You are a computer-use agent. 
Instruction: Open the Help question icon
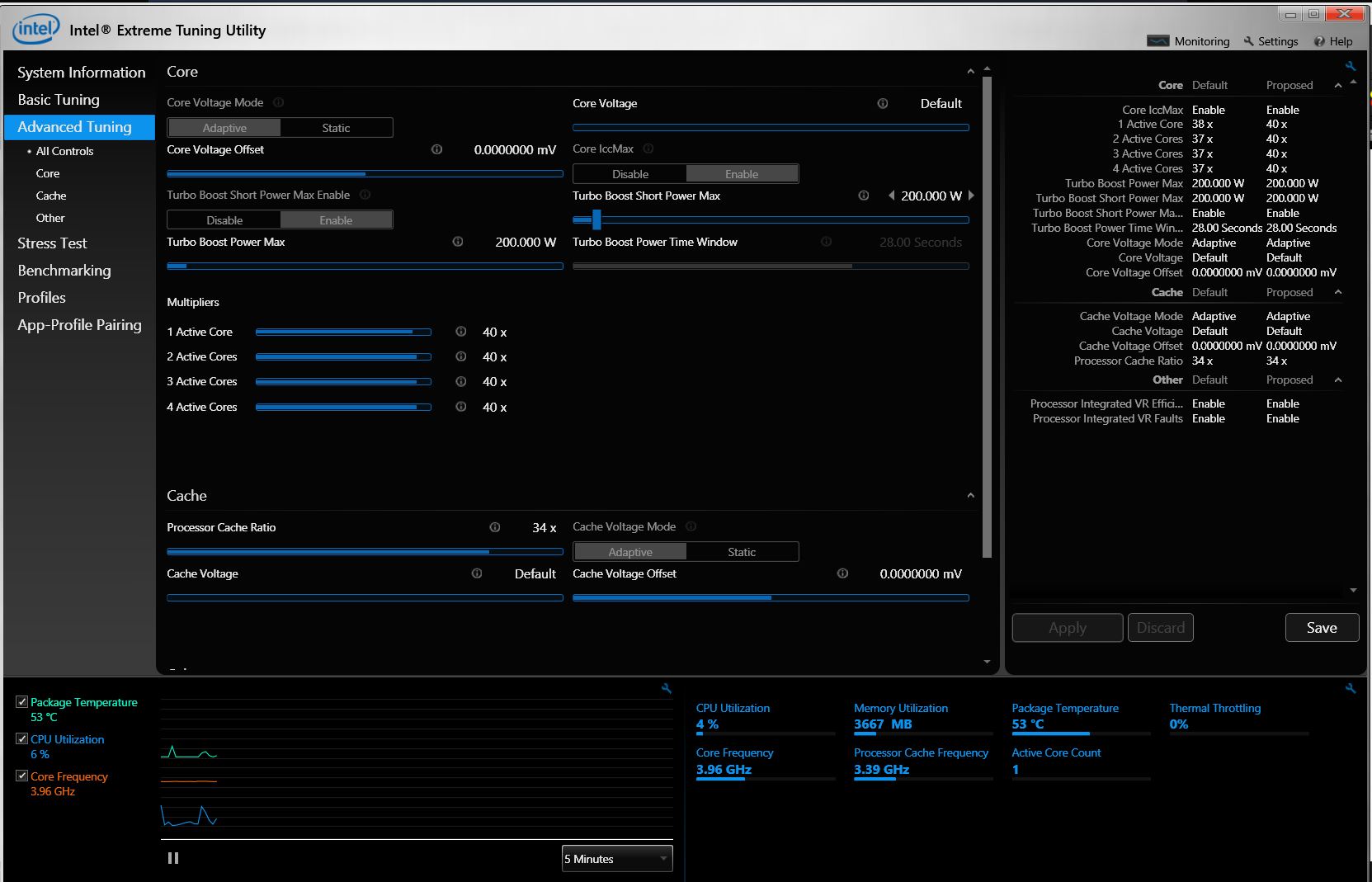coord(1319,41)
